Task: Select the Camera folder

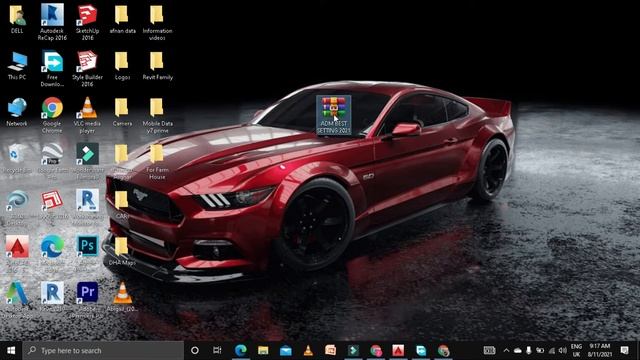Action: pos(122,112)
